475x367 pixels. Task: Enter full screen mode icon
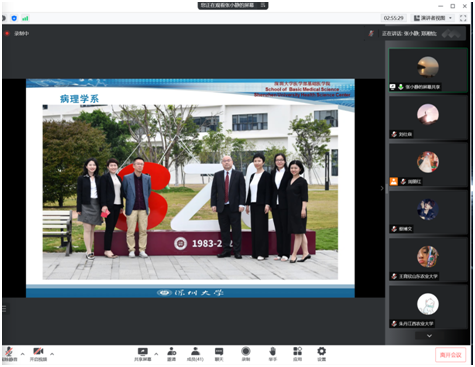[x=463, y=18]
